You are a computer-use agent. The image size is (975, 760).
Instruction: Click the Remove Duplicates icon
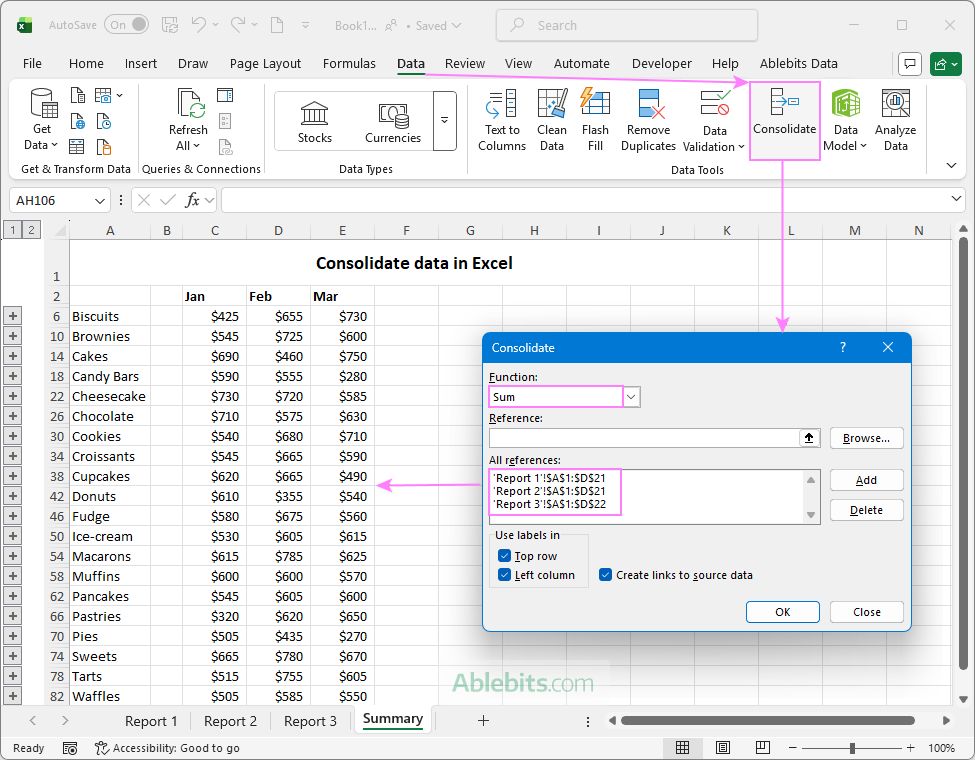coord(648,105)
